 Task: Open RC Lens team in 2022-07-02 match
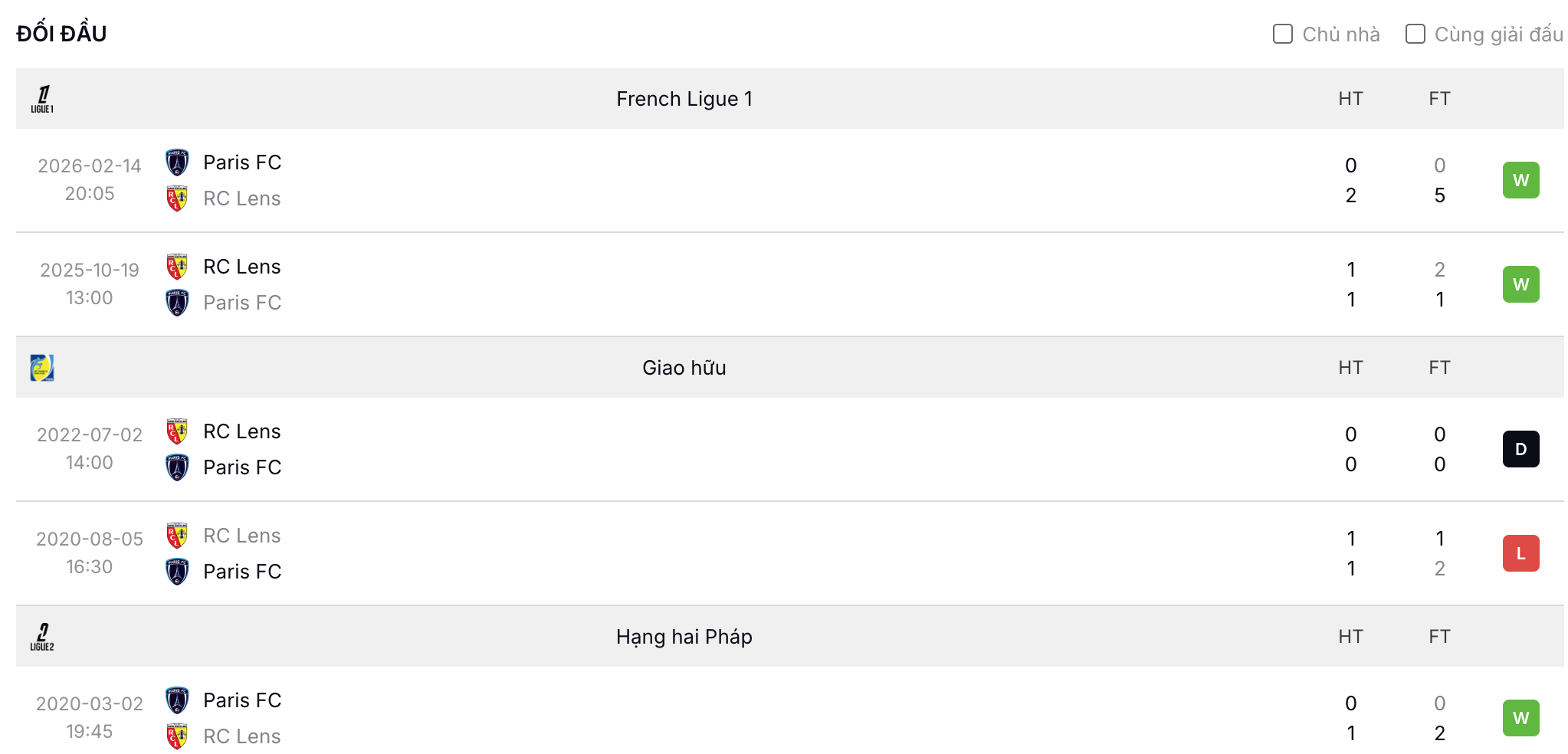(242, 431)
